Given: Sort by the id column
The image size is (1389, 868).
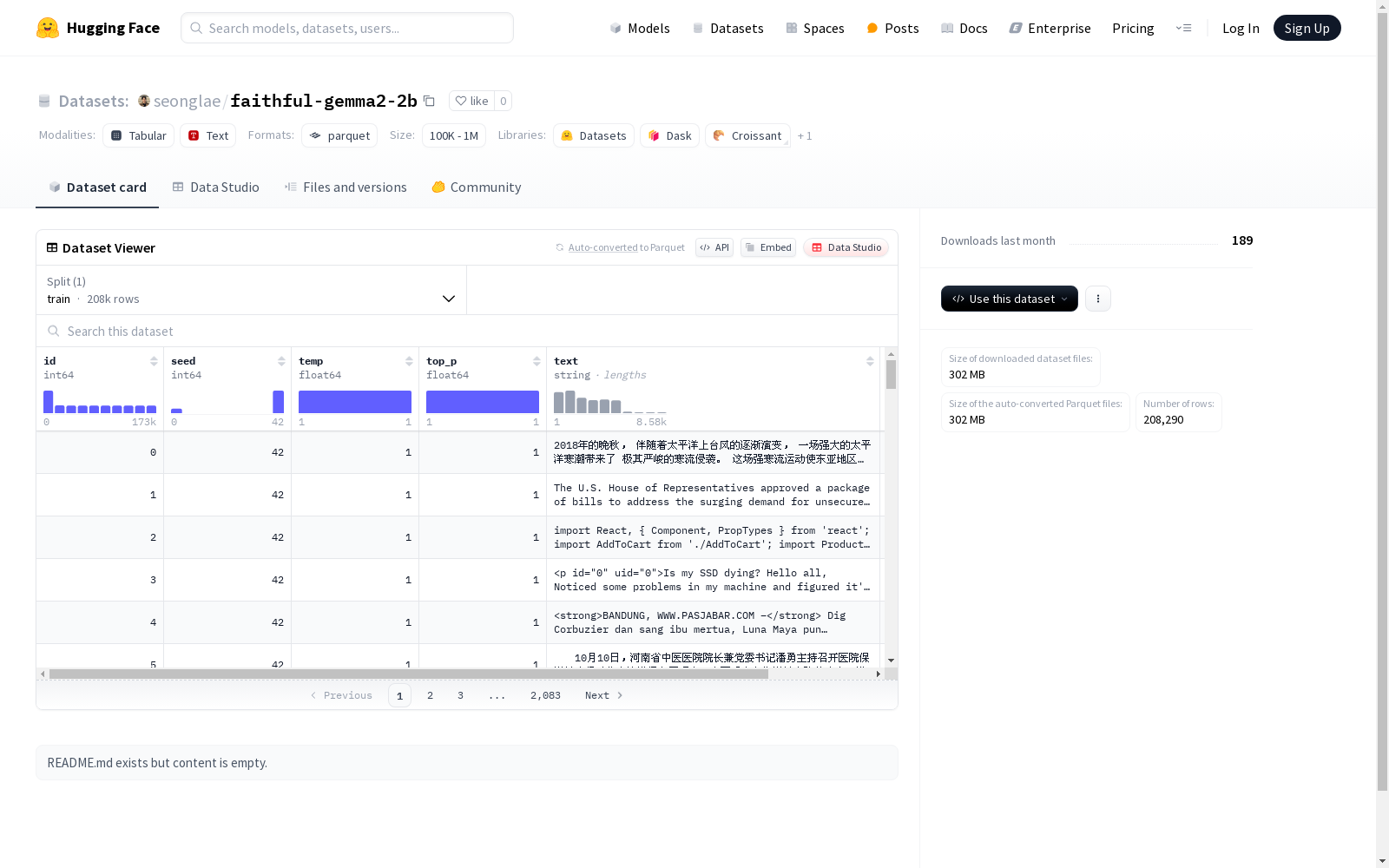Looking at the screenshot, I should coord(154,361).
